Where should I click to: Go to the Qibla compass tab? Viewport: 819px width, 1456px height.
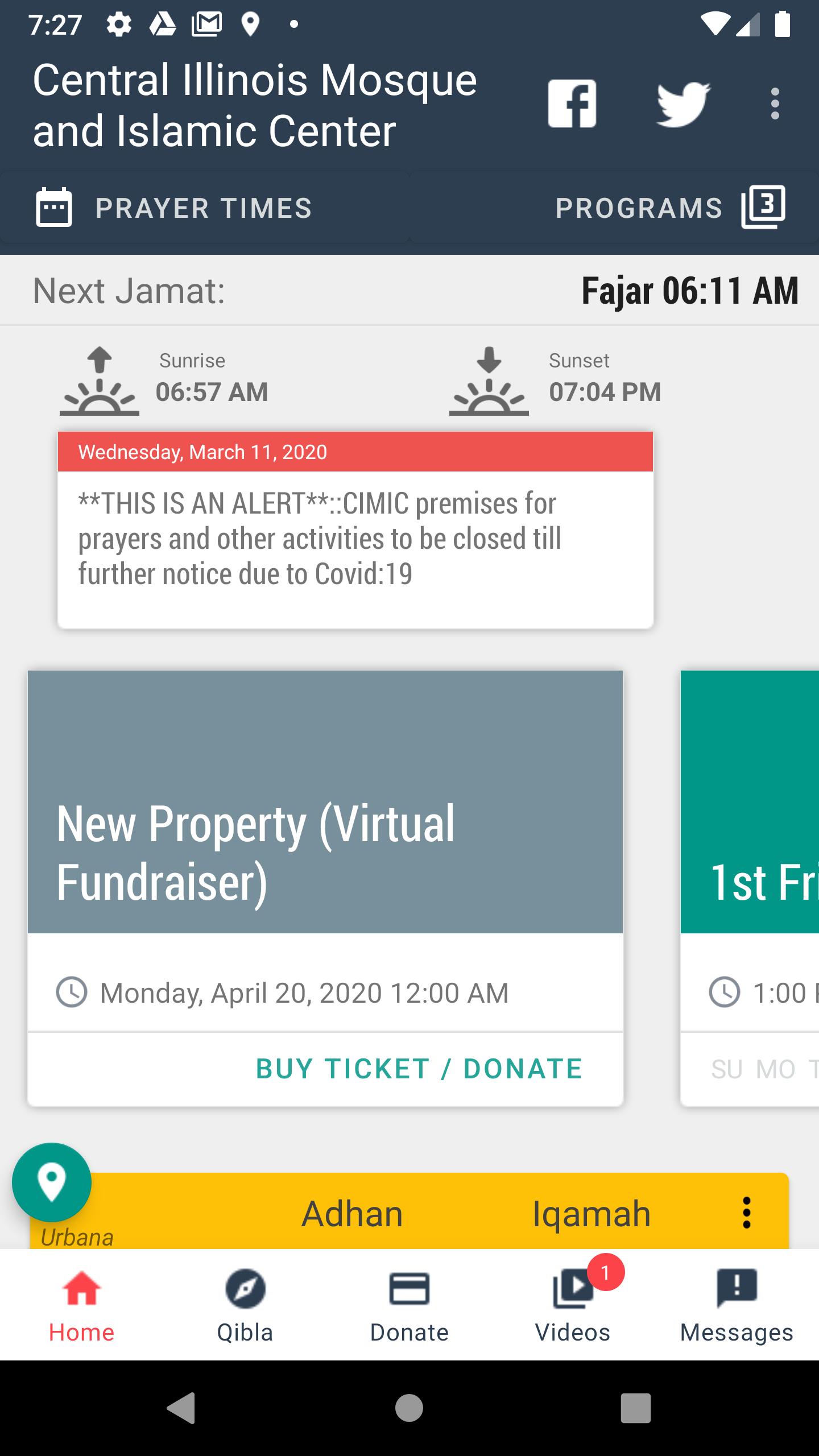(x=245, y=1306)
